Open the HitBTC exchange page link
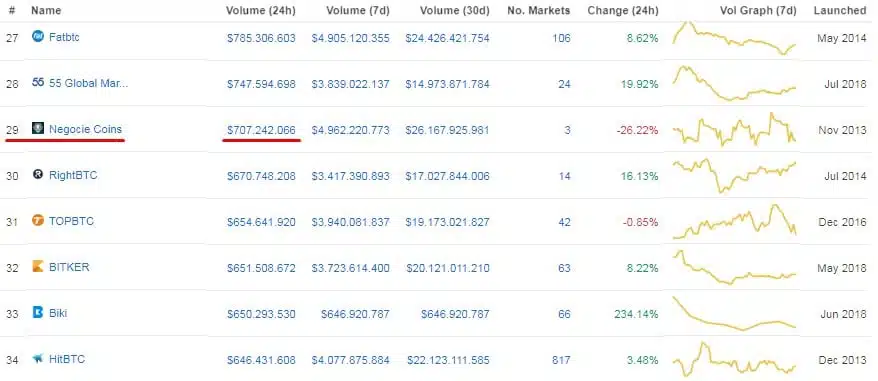The height and width of the screenshot is (381, 878). (x=67, y=359)
